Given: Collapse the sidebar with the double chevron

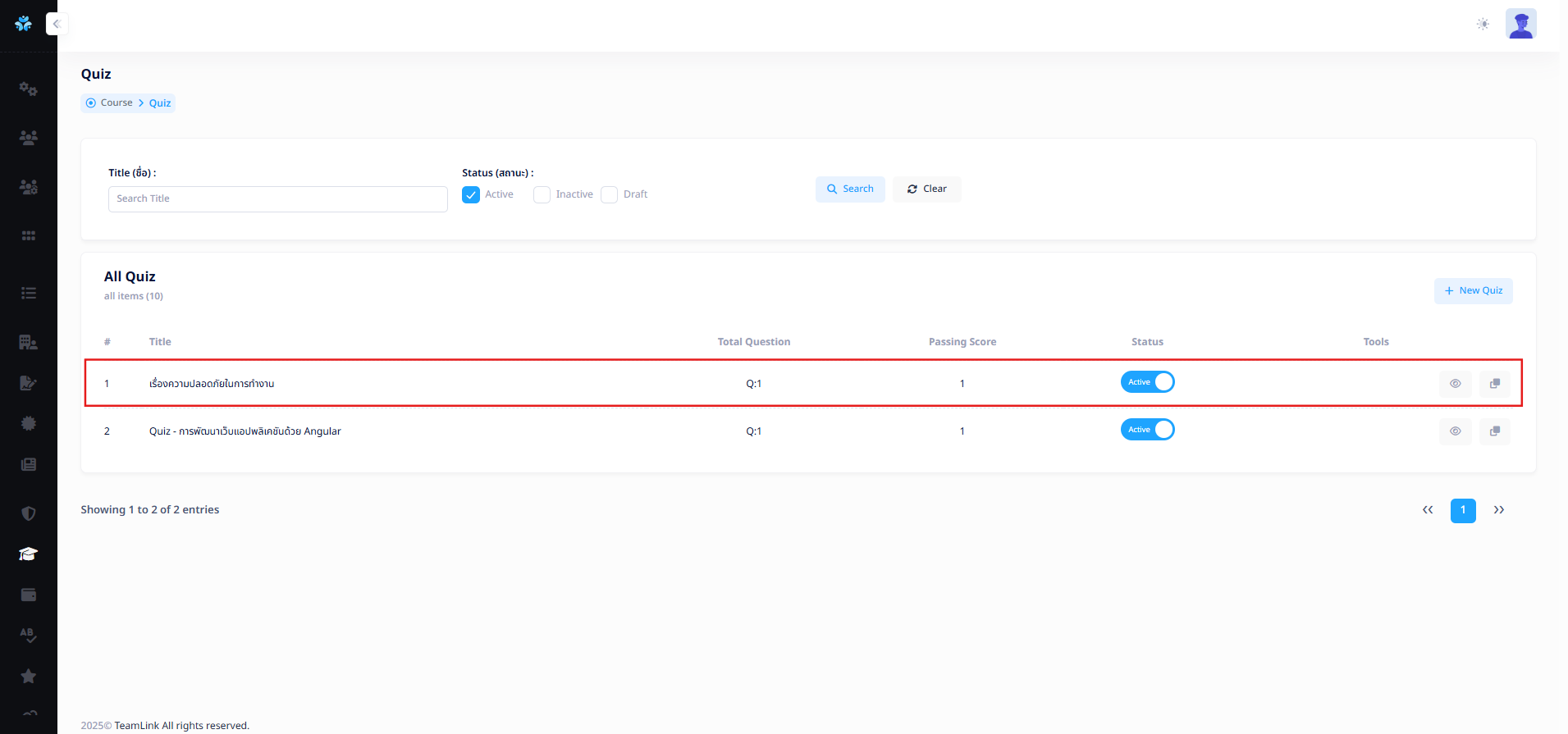Looking at the screenshot, I should (57, 24).
